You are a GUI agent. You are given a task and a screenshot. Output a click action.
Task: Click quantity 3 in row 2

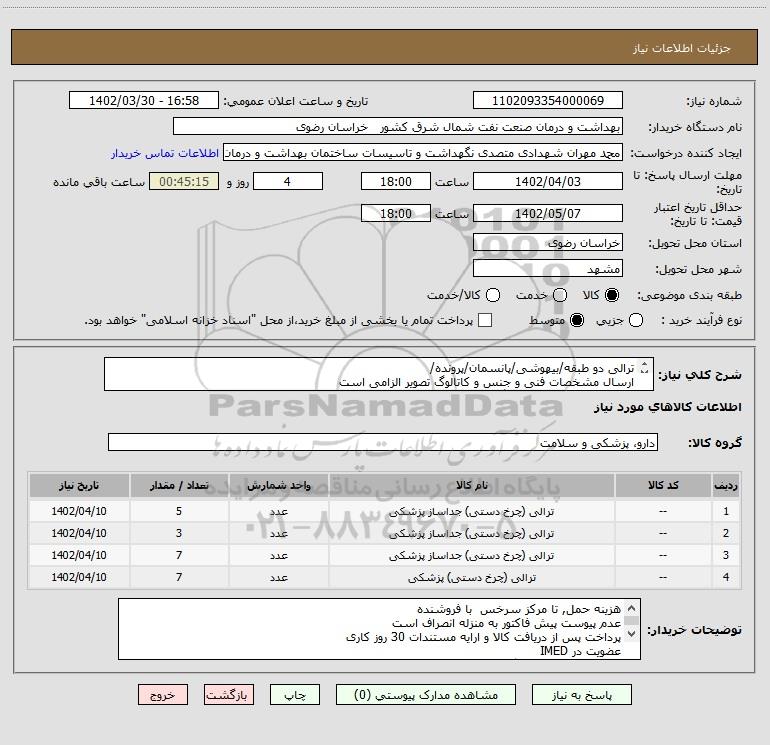[x=179, y=533]
